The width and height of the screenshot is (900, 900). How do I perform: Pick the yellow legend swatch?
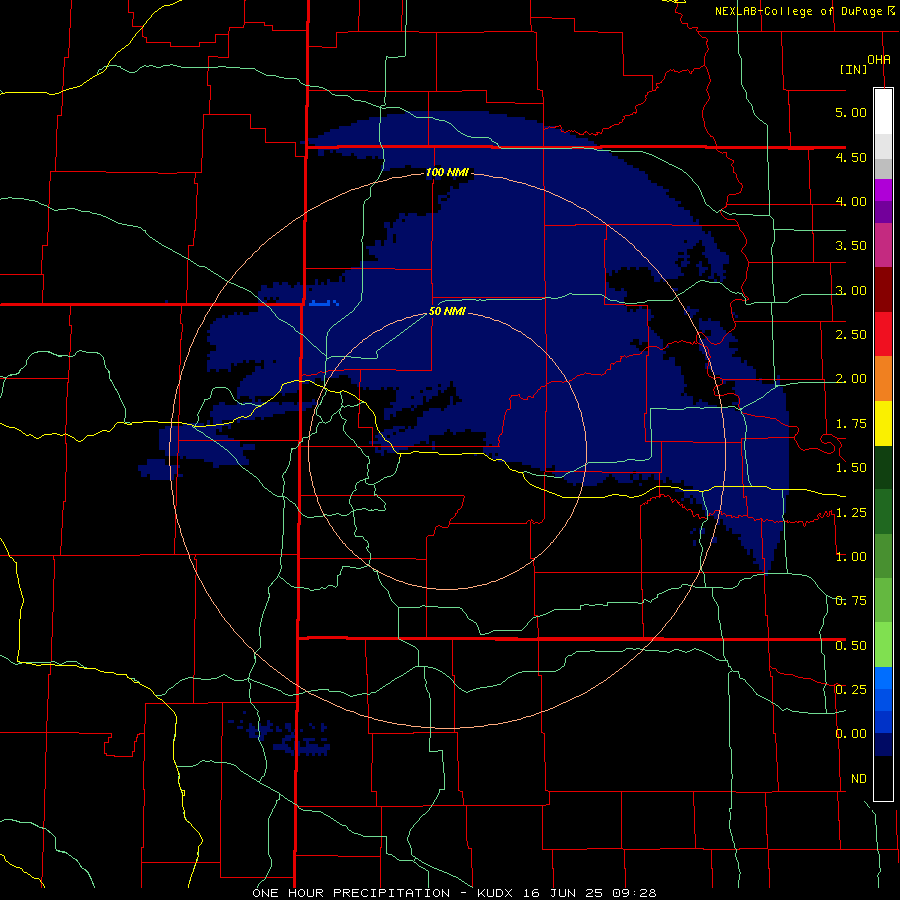click(x=883, y=423)
